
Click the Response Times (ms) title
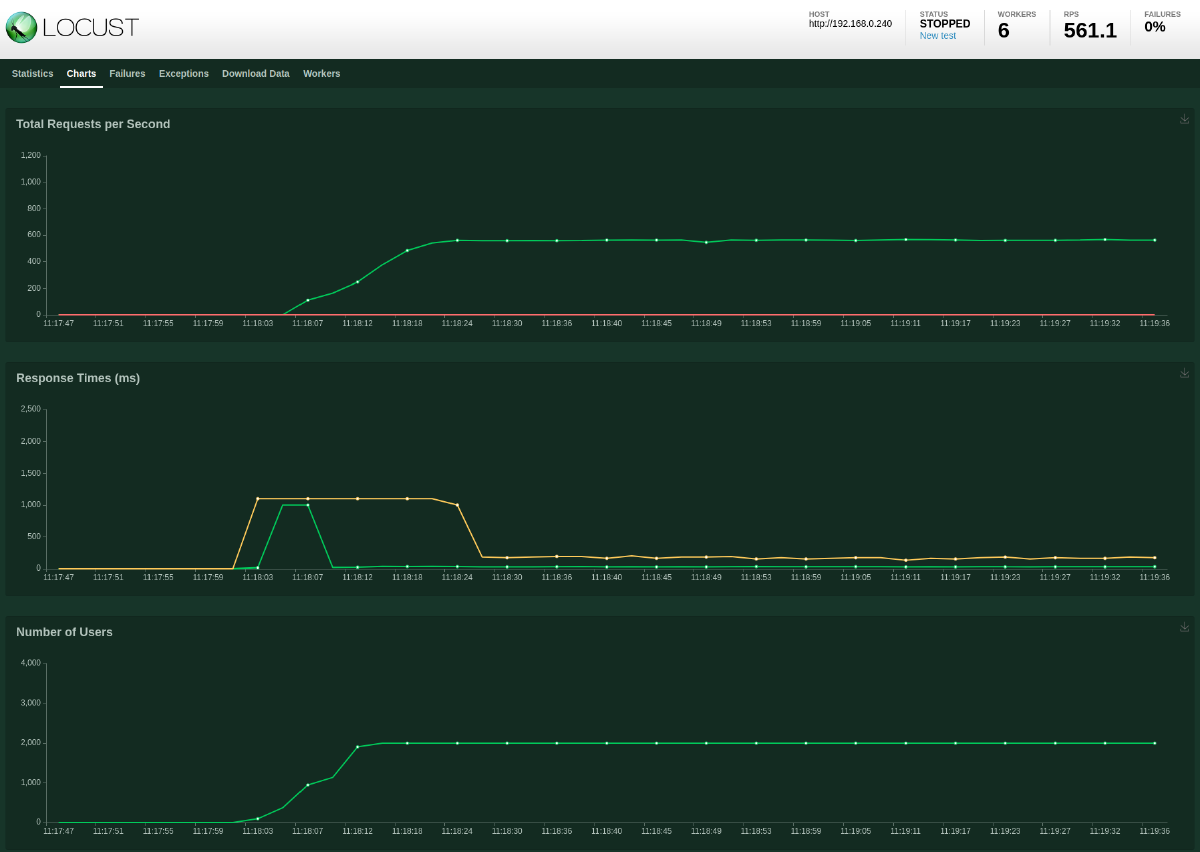pyautogui.click(x=78, y=378)
